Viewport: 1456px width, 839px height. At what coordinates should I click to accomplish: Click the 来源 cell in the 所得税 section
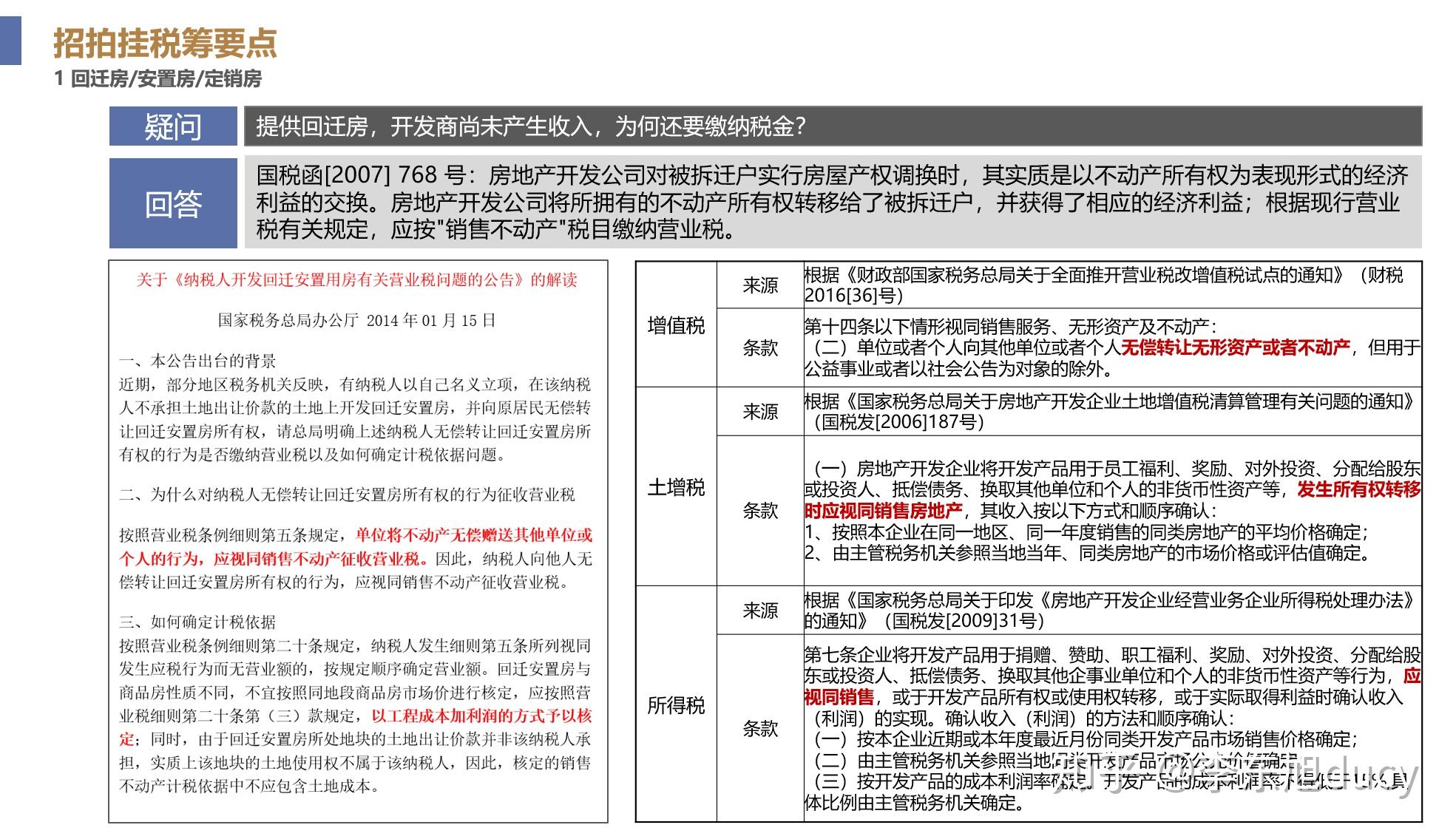pyautogui.click(x=760, y=611)
